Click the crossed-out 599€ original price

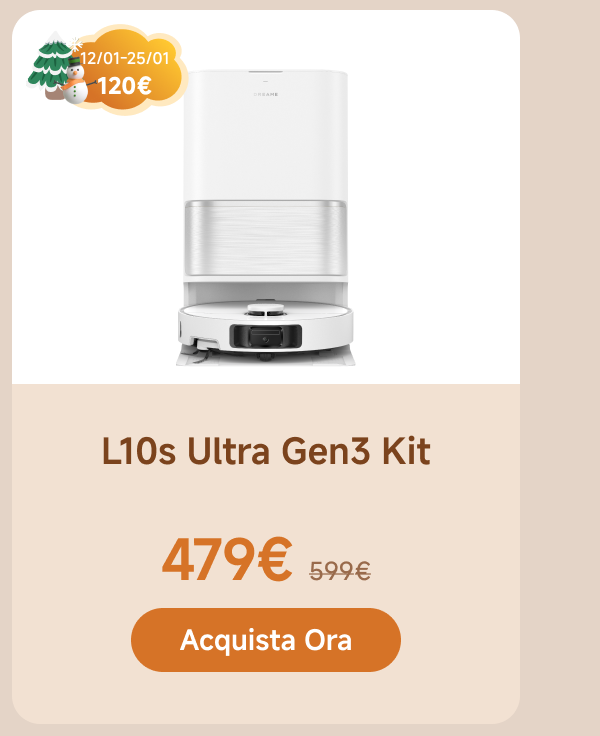(x=340, y=571)
